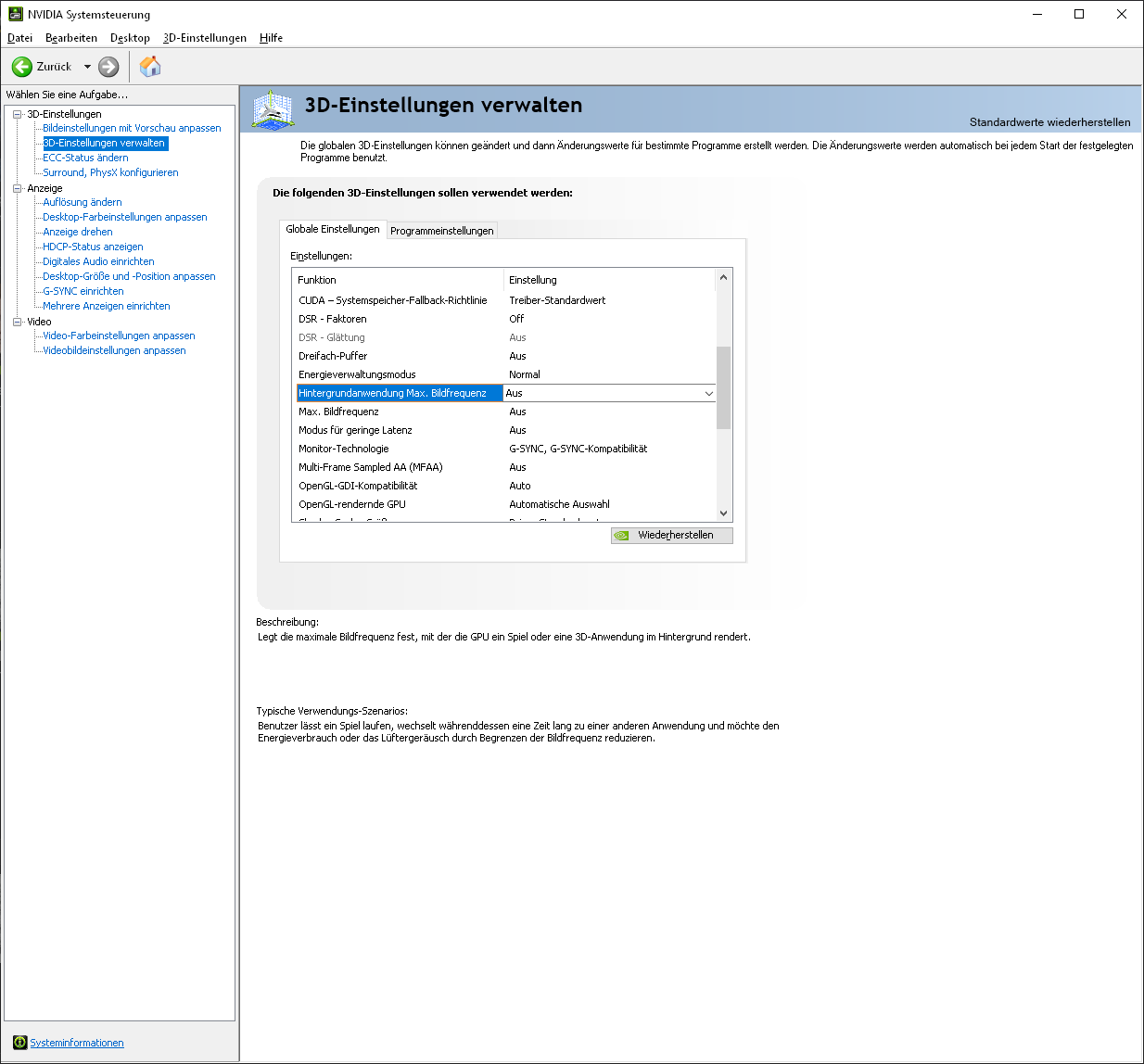Open Auflösung ändern page
The height and width of the screenshot is (1064, 1144).
(x=83, y=202)
